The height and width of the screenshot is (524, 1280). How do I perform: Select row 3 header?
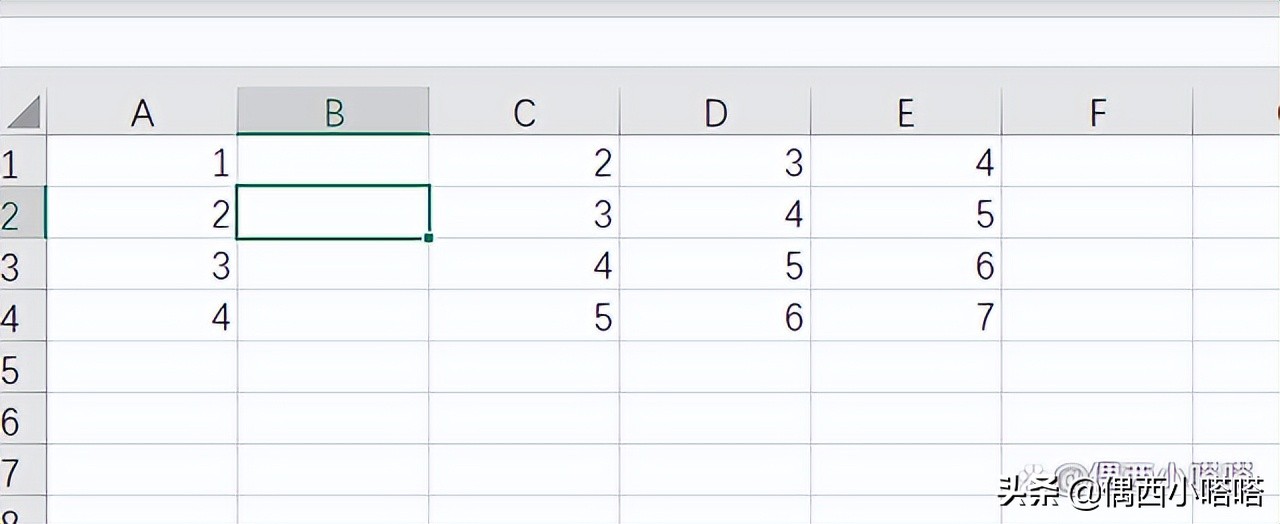point(12,266)
